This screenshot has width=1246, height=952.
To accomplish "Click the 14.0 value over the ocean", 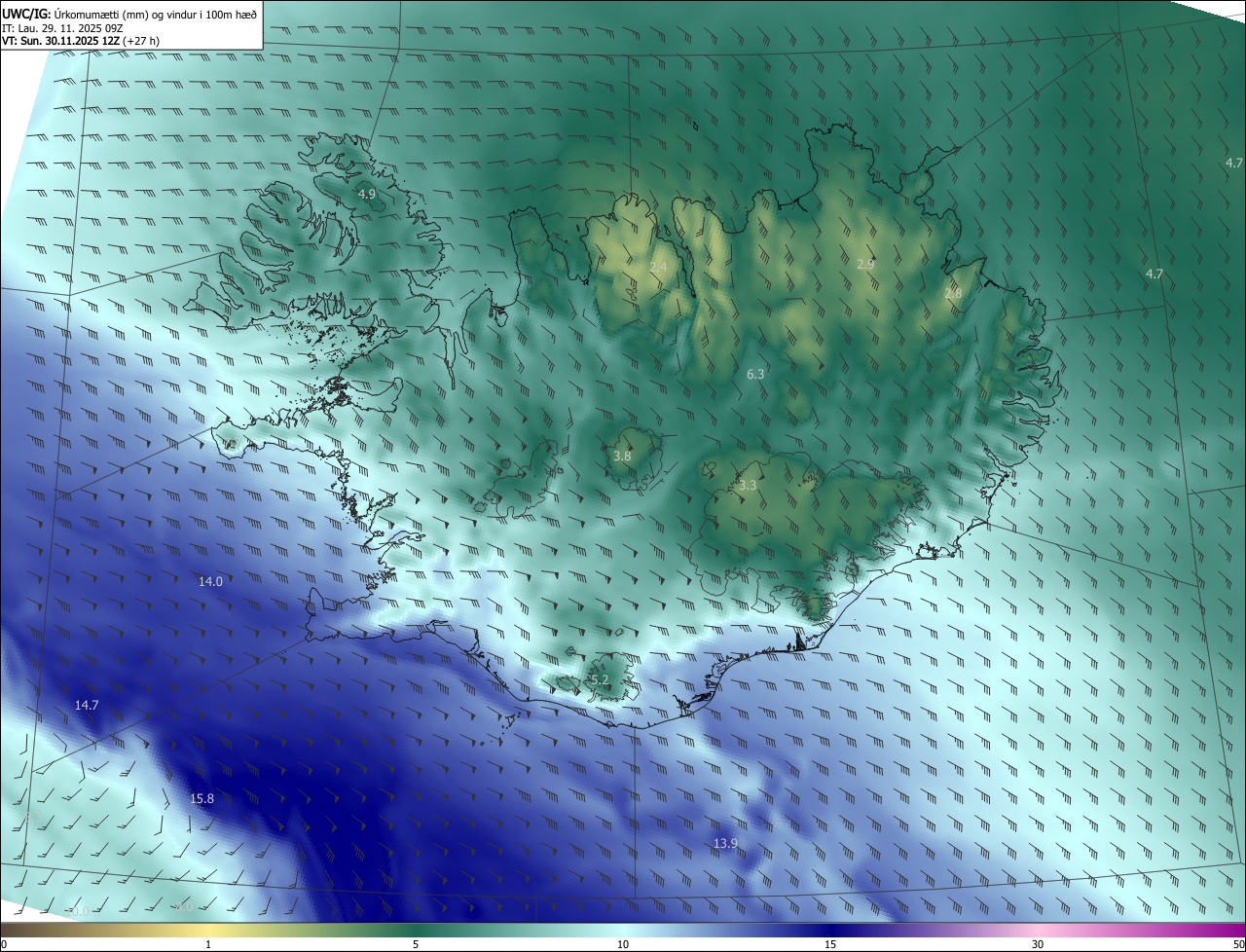I will pos(210,581).
